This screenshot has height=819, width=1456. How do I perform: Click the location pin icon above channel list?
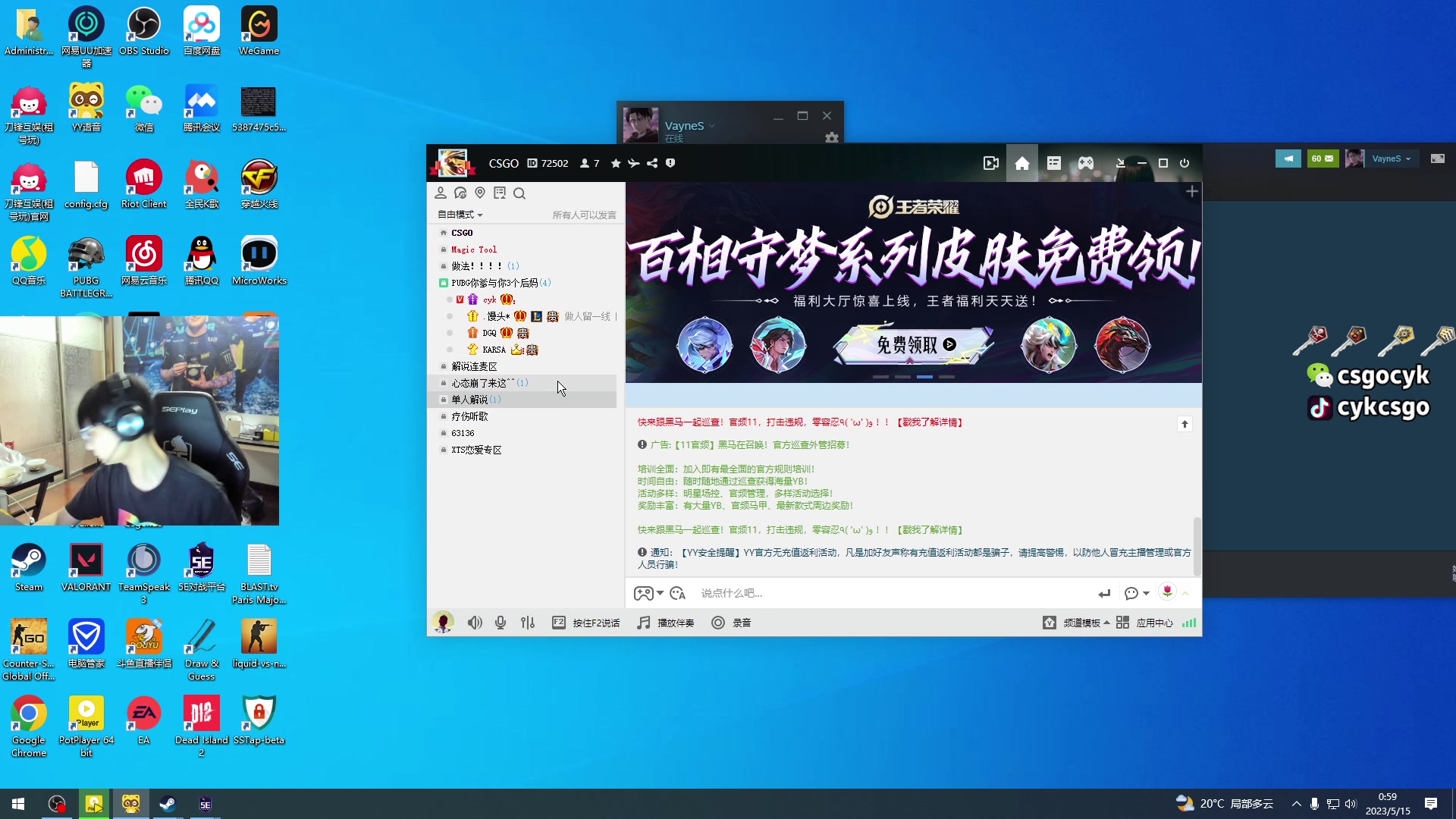pyautogui.click(x=480, y=193)
